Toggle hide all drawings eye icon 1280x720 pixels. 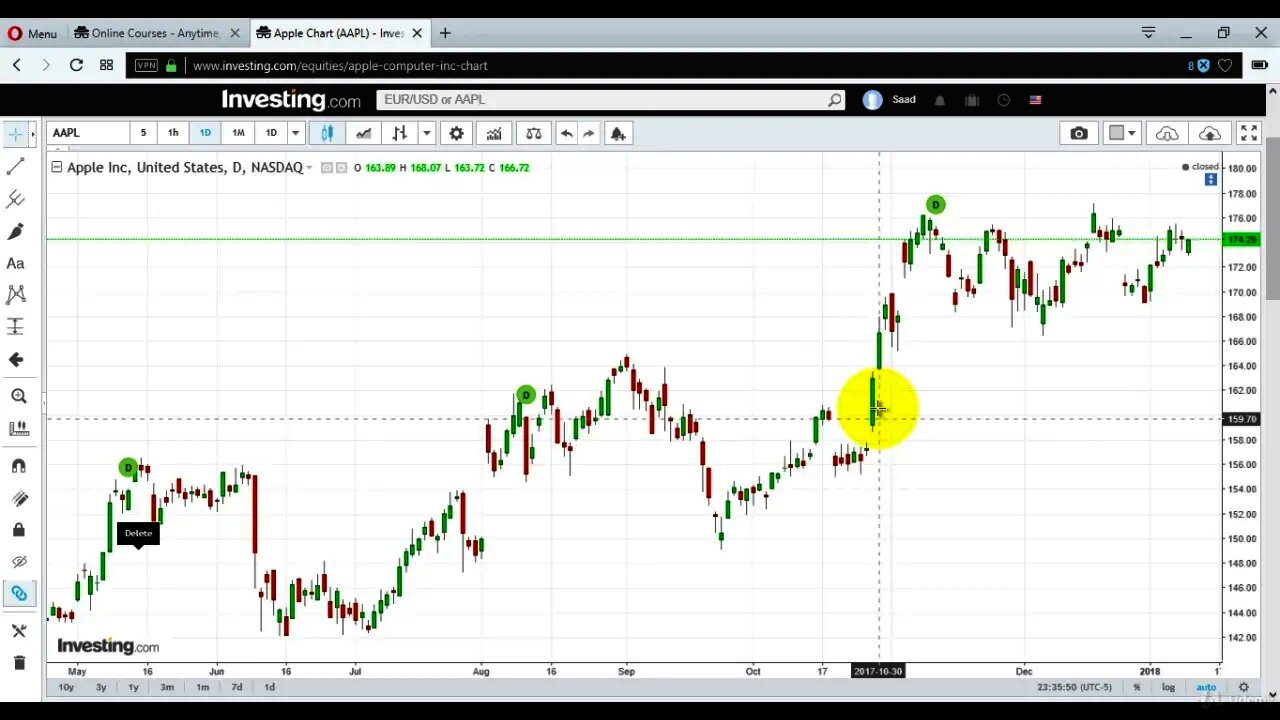(18, 562)
